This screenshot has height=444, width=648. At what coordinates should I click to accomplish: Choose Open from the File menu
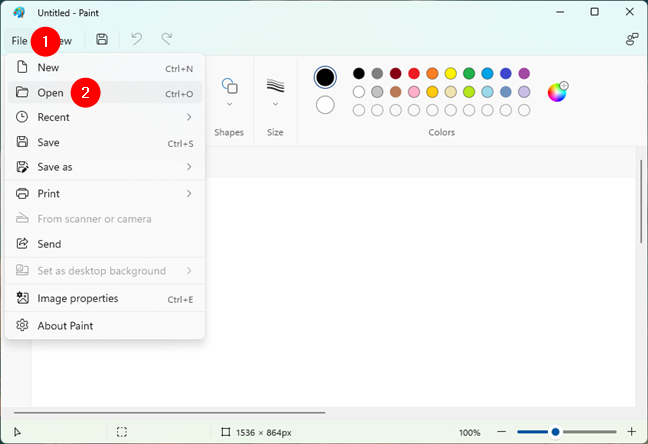click(x=105, y=93)
